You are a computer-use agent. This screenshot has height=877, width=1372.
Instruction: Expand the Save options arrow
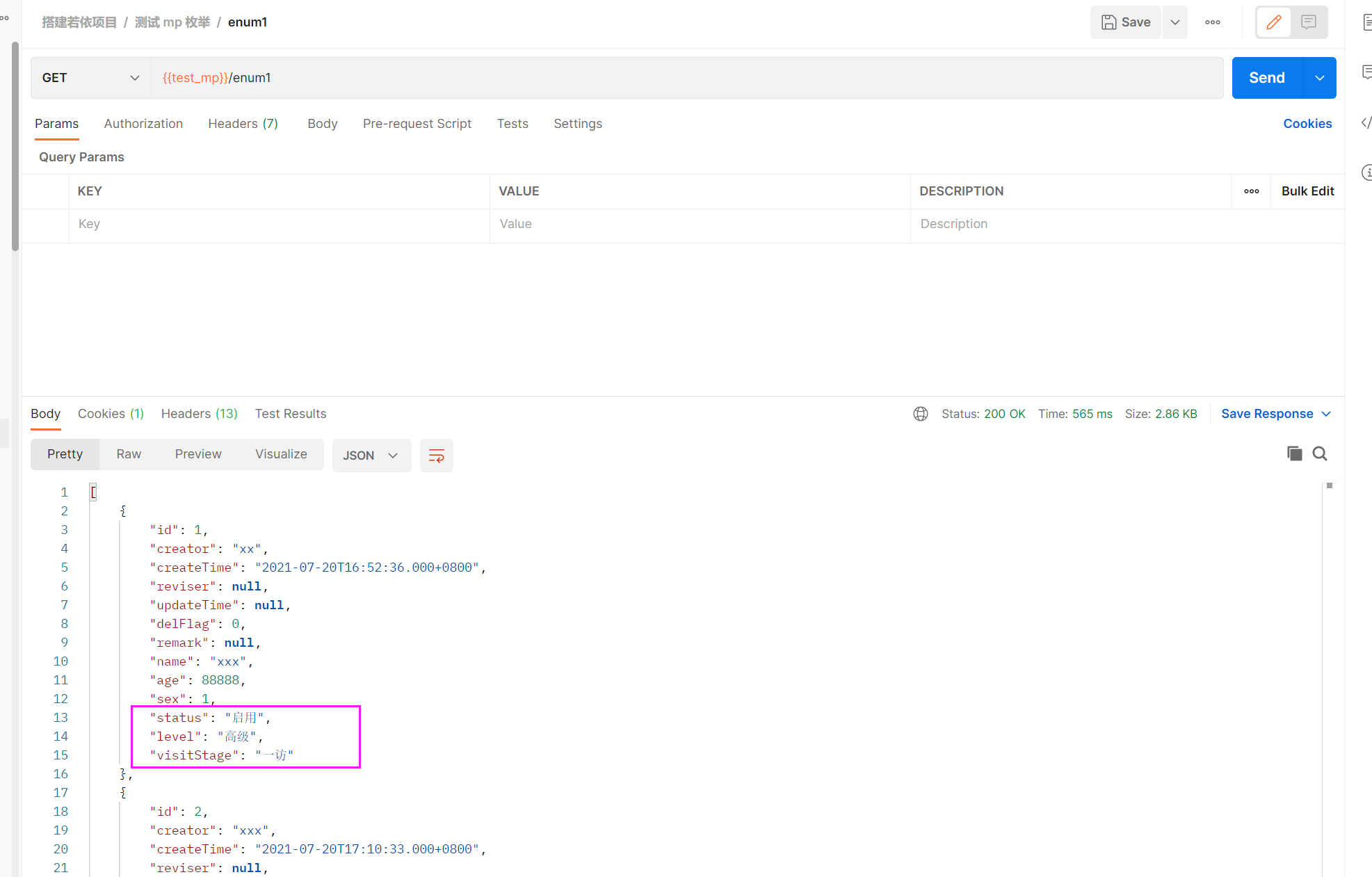click(1175, 22)
